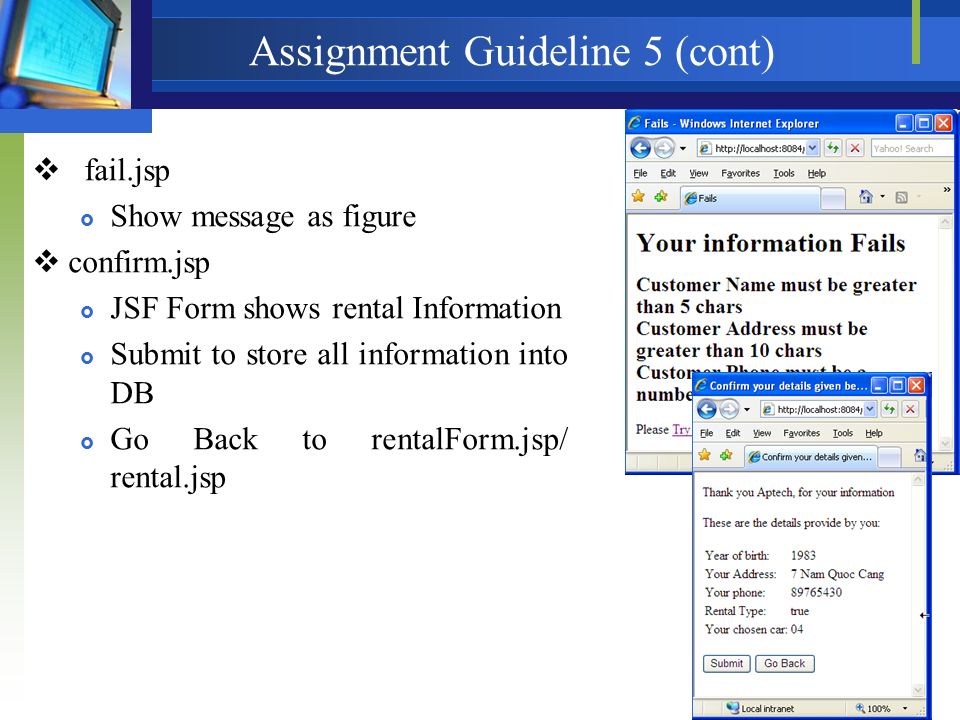The width and height of the screenshot is (960, 720).
Task: Open Help menu in Fails window
Action: 817,174
